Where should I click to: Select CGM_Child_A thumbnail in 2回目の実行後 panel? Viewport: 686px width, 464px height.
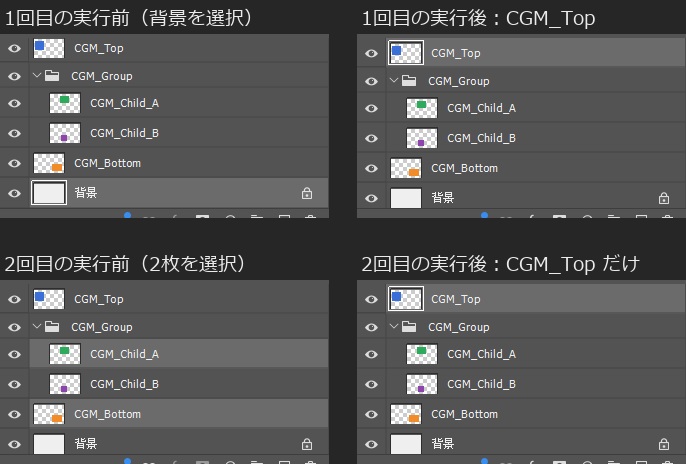tap(422, 354)
